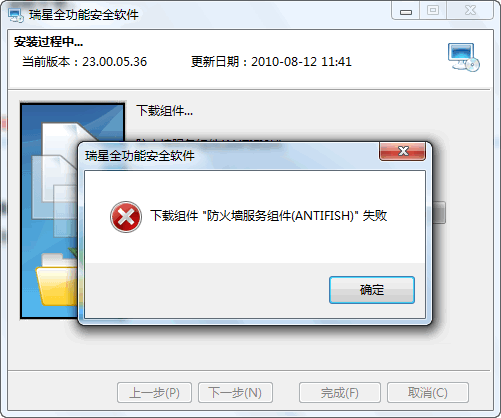501x418 pixels.
Task: Click the 当前版本 23.00.05.36 text
Action: click(x=84, y=62)
